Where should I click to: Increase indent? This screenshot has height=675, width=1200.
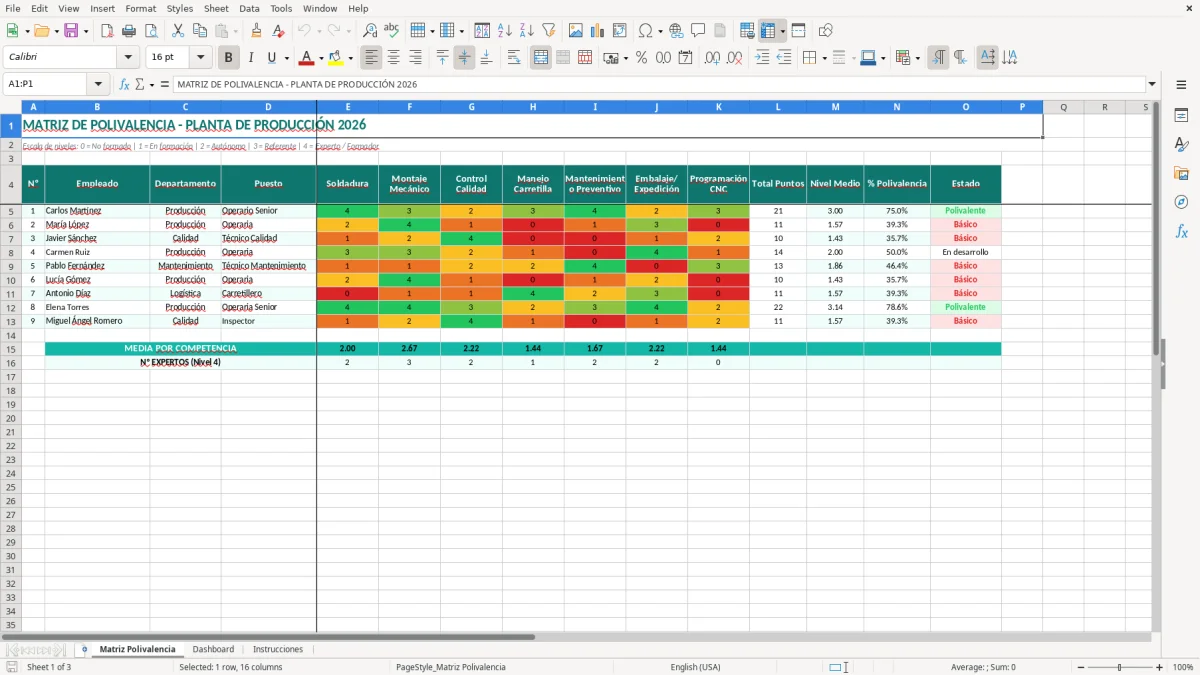(762, 57)
